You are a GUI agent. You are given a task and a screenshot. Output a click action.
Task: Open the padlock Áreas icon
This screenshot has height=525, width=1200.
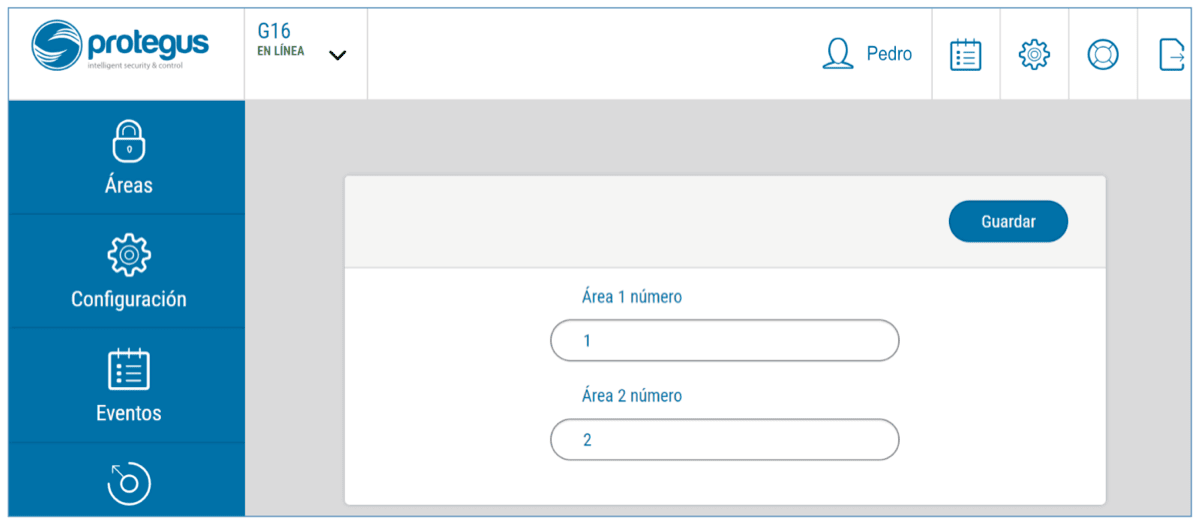tap(128, 141)
